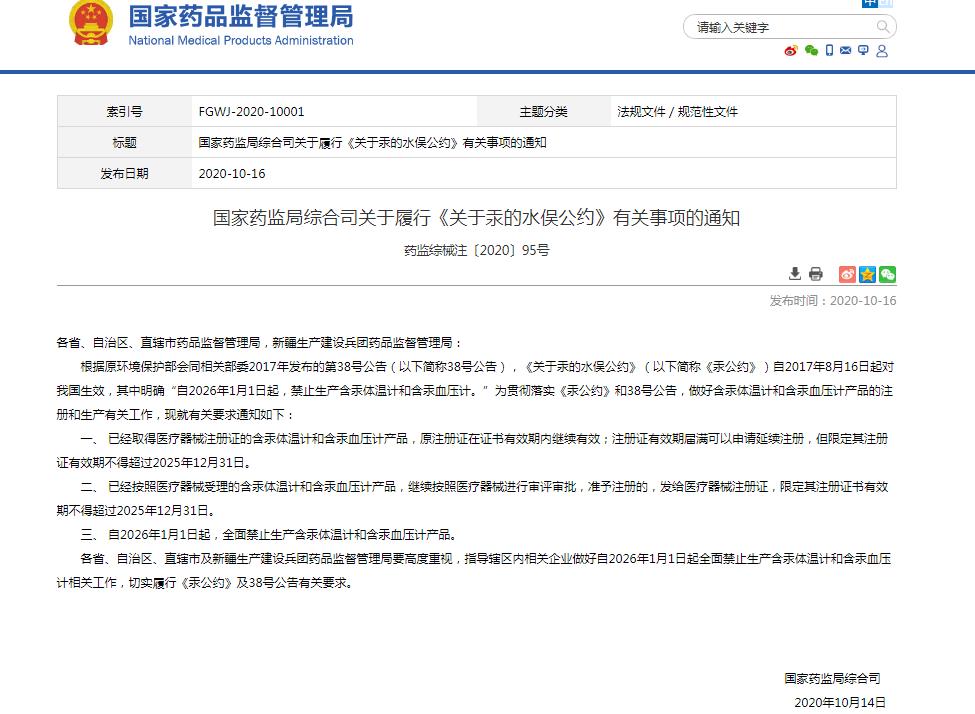
Task: Open the user account icon in the header
Action: (882, 50)
